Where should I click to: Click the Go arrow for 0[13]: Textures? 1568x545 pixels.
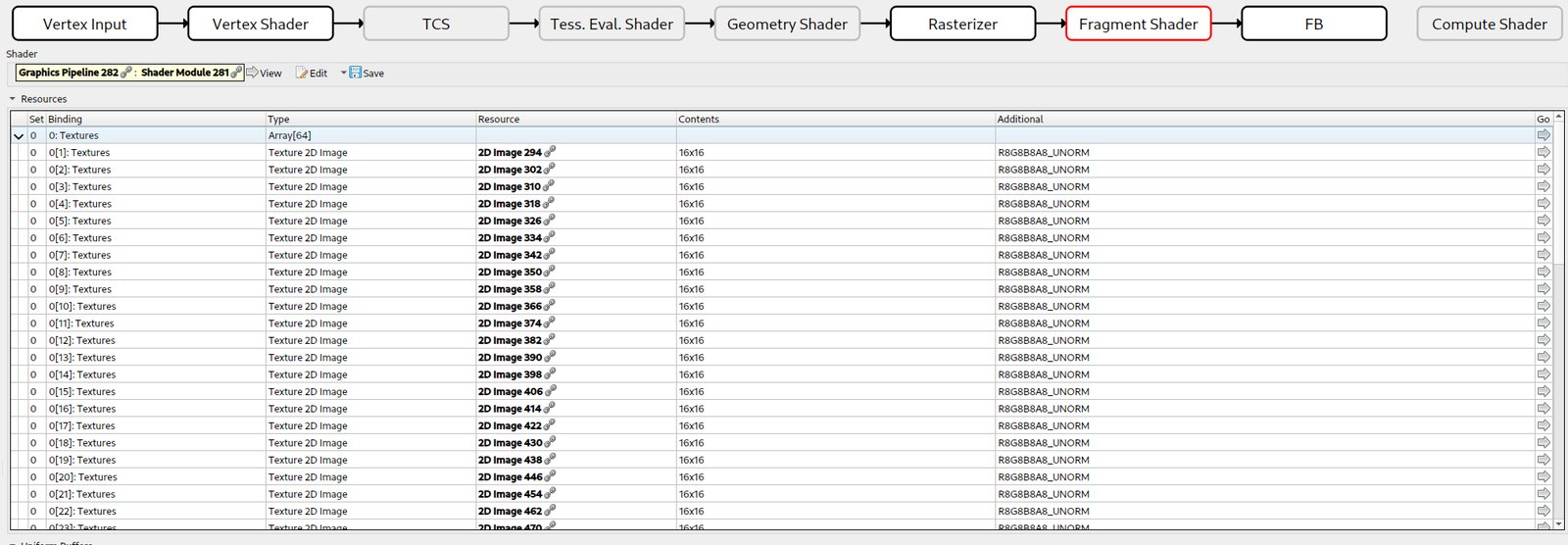click(1543, 357)
